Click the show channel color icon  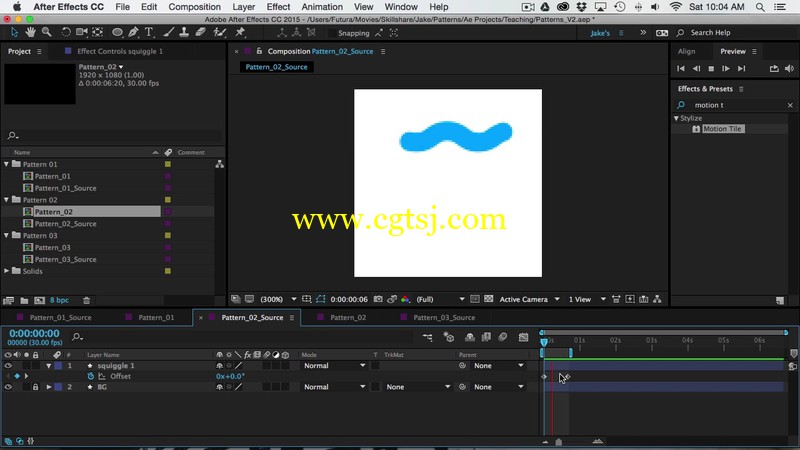[405, 299]
